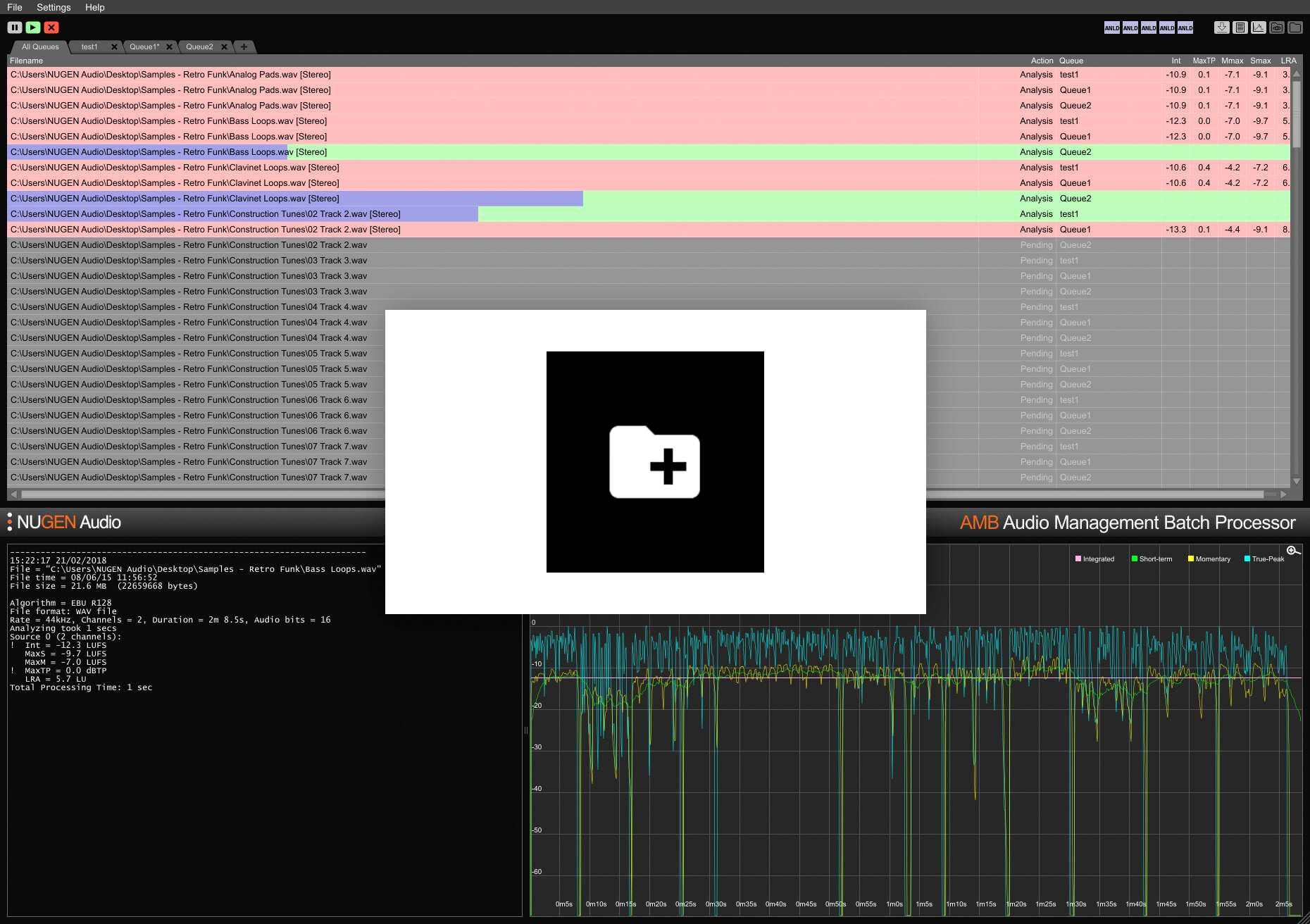Viewport: 1310px width, 924px height.
Task: Click the download arrow toolbar icon
Action: (x=1222, y=27)
